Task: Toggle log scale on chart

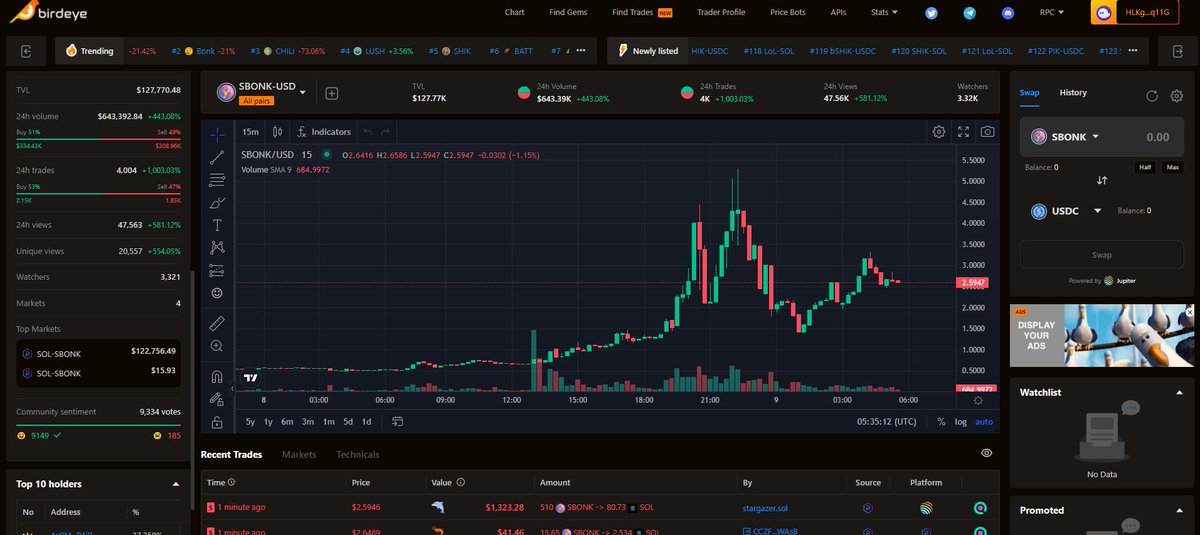Action: click(x=961, y=422)
